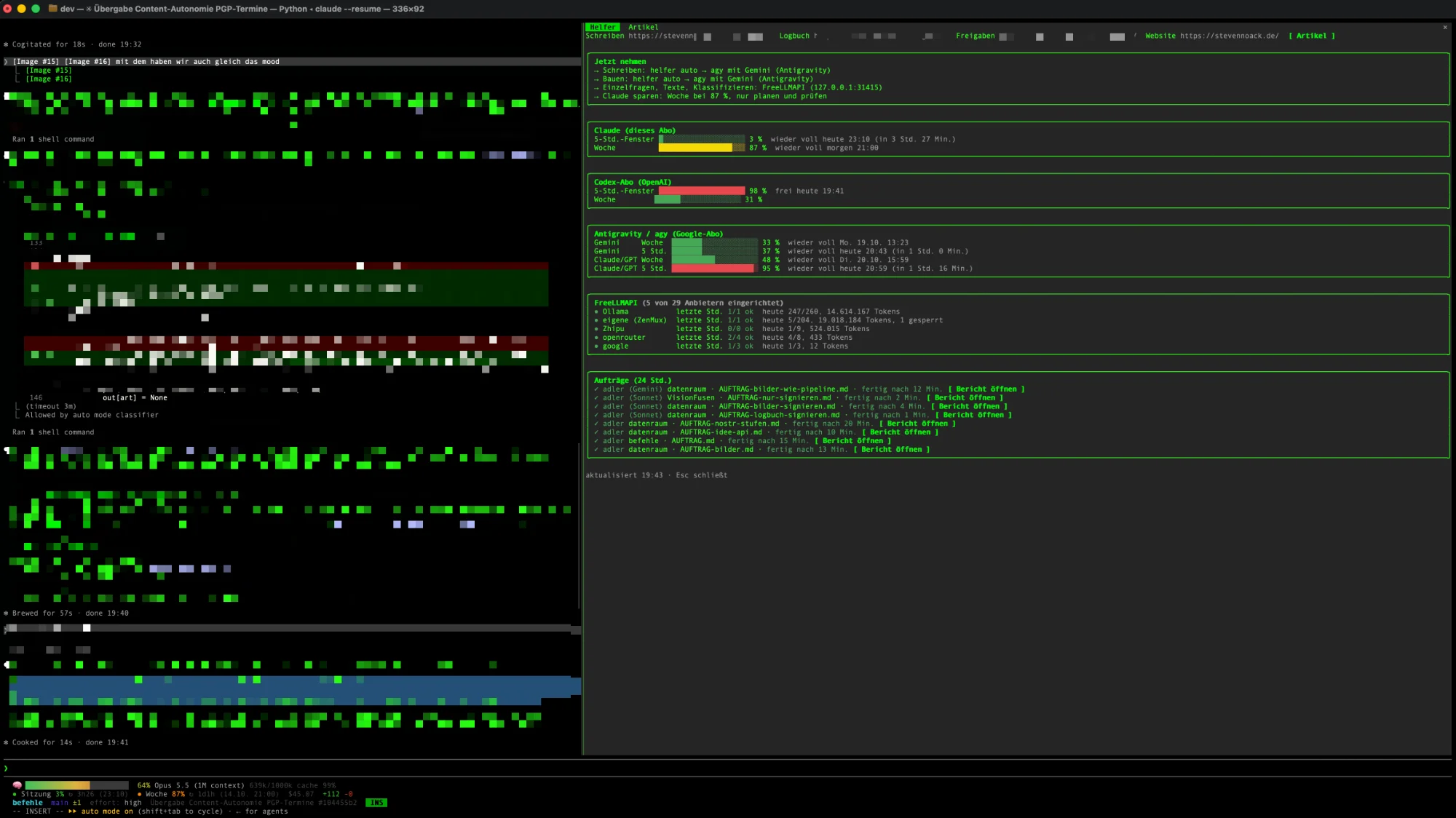Viewport: 1456px width, 818px height.
Task: Select the Logbuch entry in the header row
Action: (794, 36)
